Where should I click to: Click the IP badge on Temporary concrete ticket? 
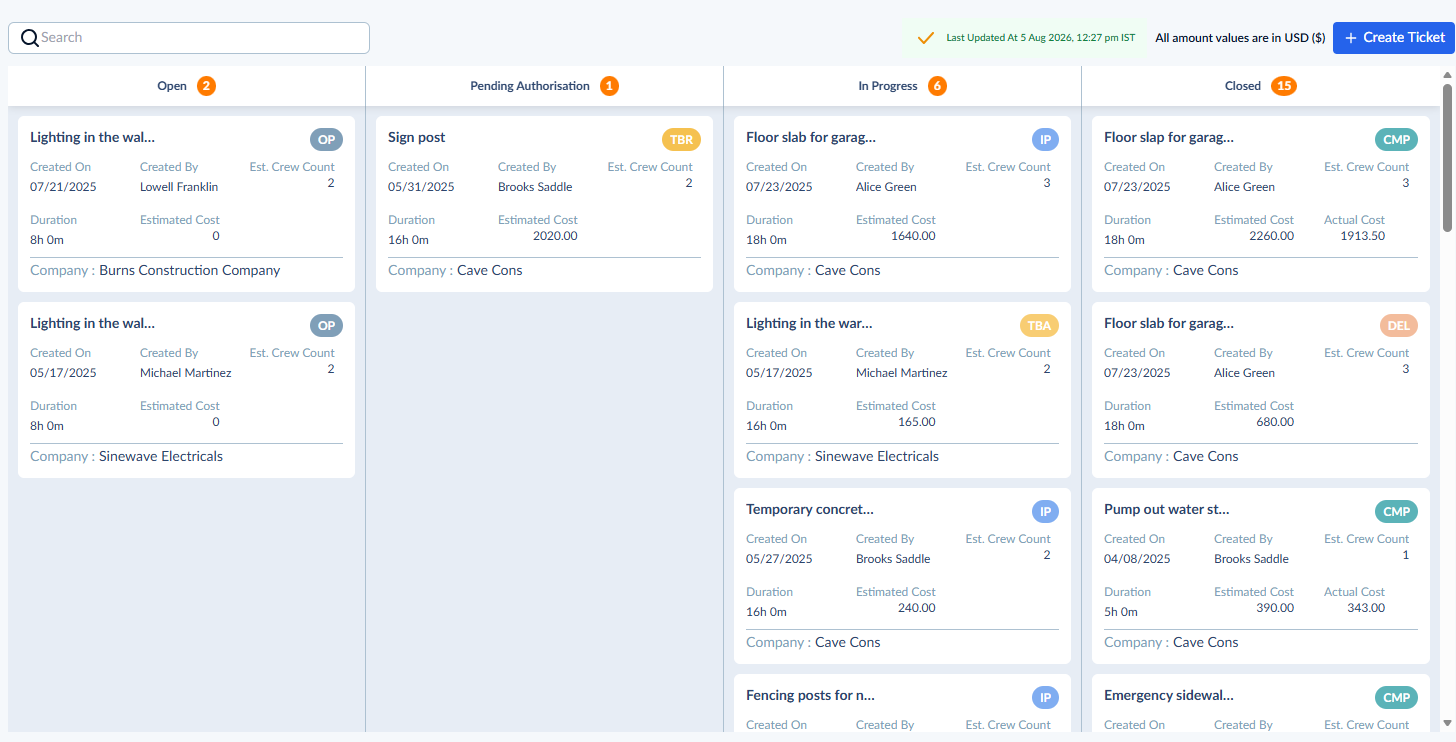coord(1045,512)
